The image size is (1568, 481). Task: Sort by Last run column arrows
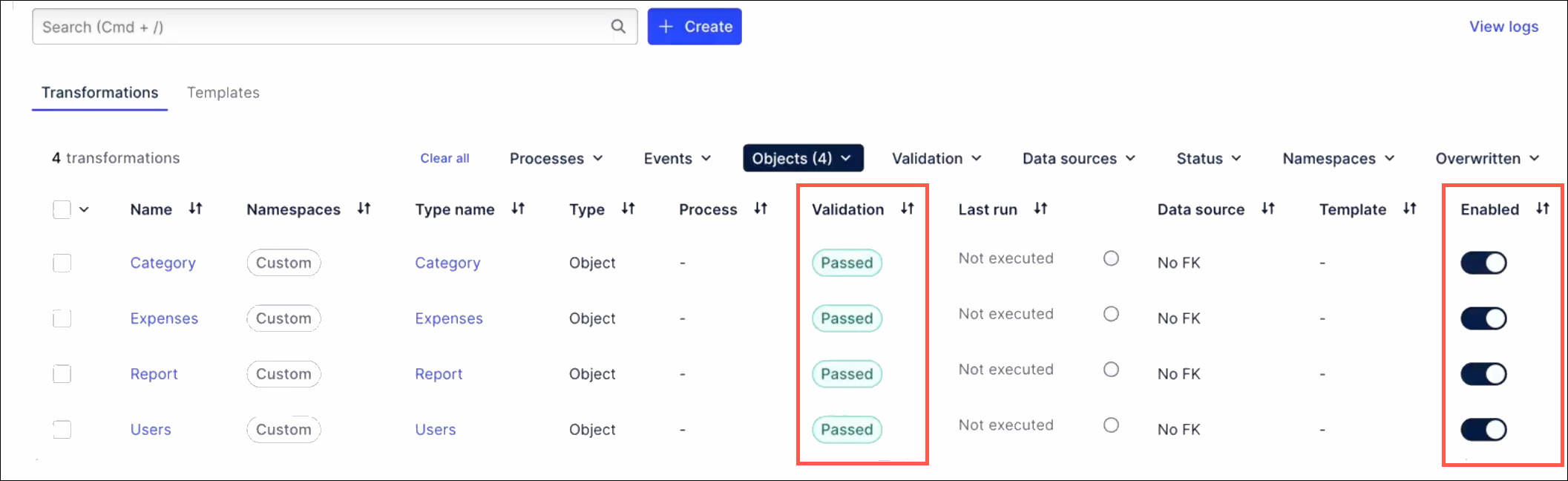coord(1040,209)
